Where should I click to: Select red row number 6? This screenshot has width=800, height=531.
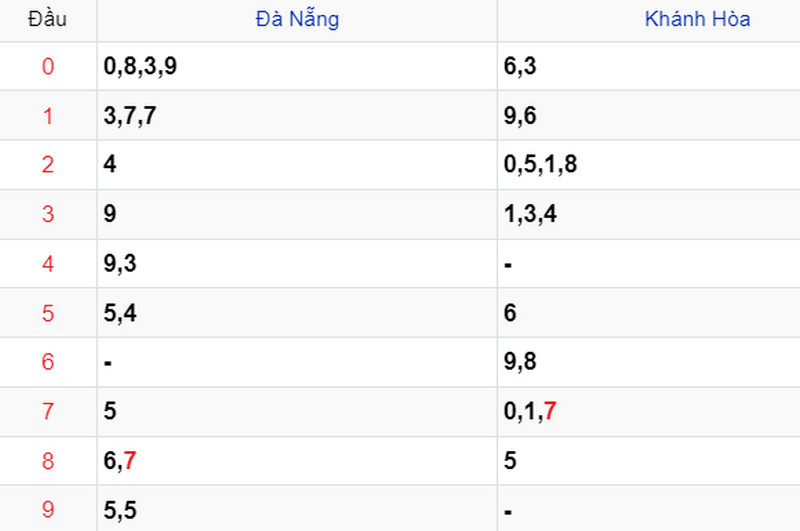pos(48,362)
